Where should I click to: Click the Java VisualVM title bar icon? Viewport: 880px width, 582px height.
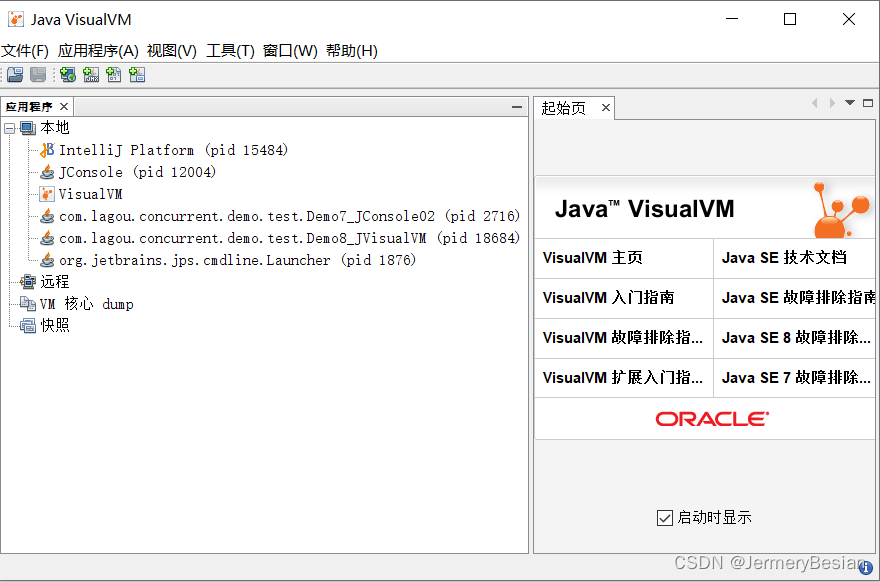click(x=16, y=19)
